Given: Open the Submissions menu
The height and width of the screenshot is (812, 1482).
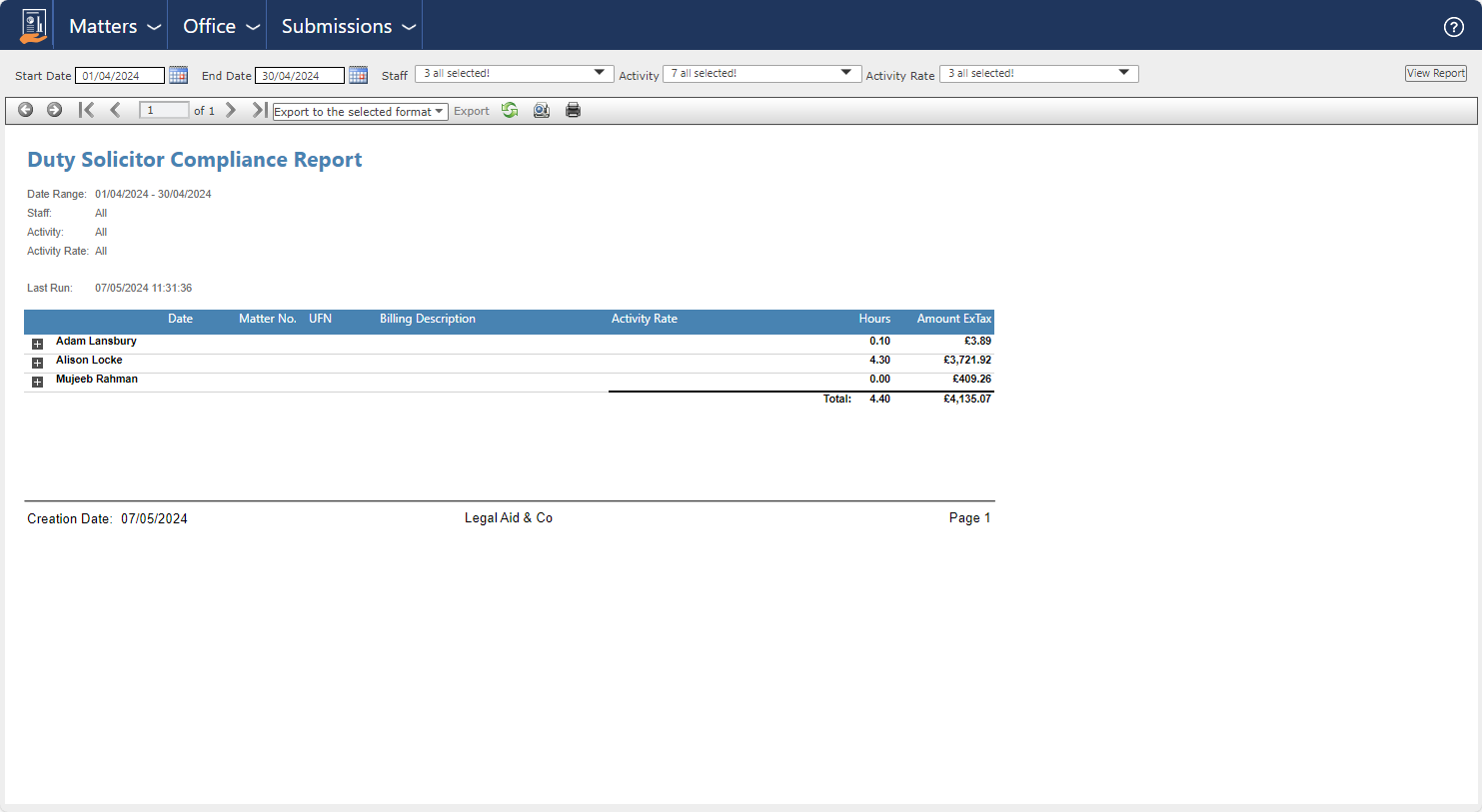Looking at the screenshot, I should pyautogui.click(x=347, y=26).
